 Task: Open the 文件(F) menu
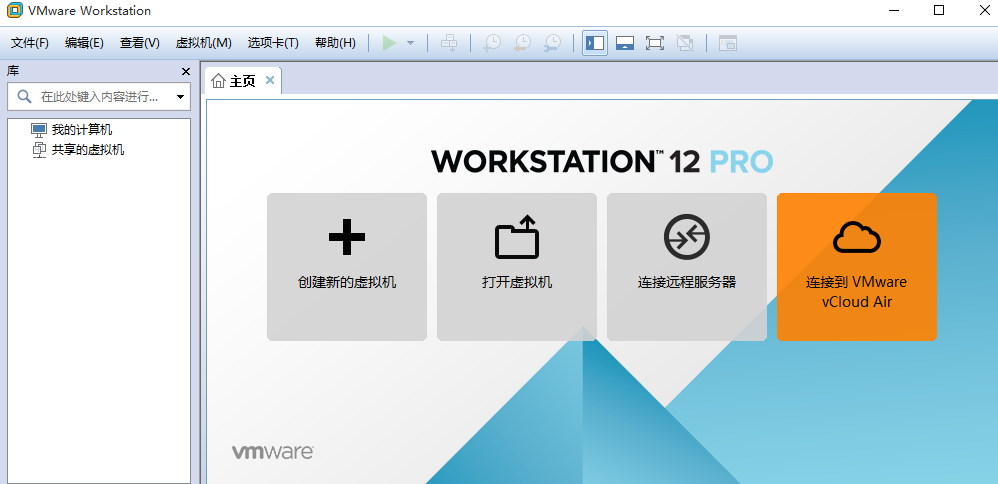[30, 43]
